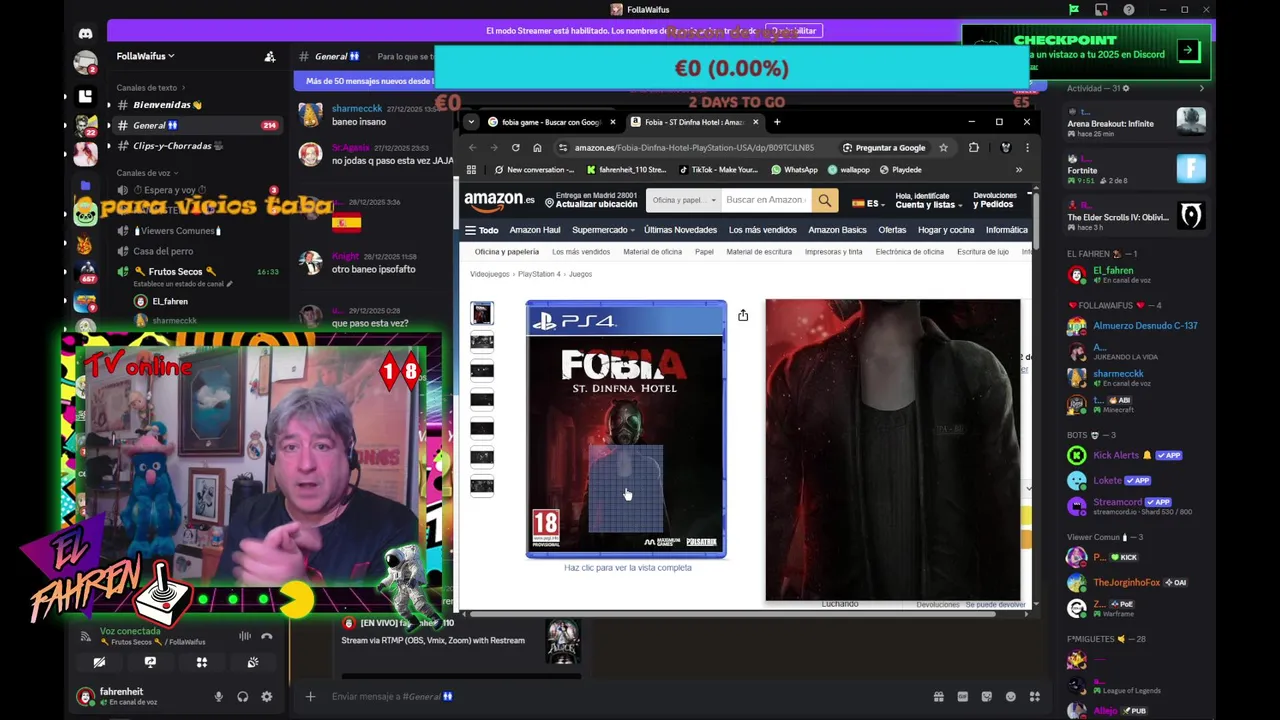Image resolution: width=1280 pixels, height=720 pixels.
Task: Click the amazon.es logo
Action: (x=499, y=200)
